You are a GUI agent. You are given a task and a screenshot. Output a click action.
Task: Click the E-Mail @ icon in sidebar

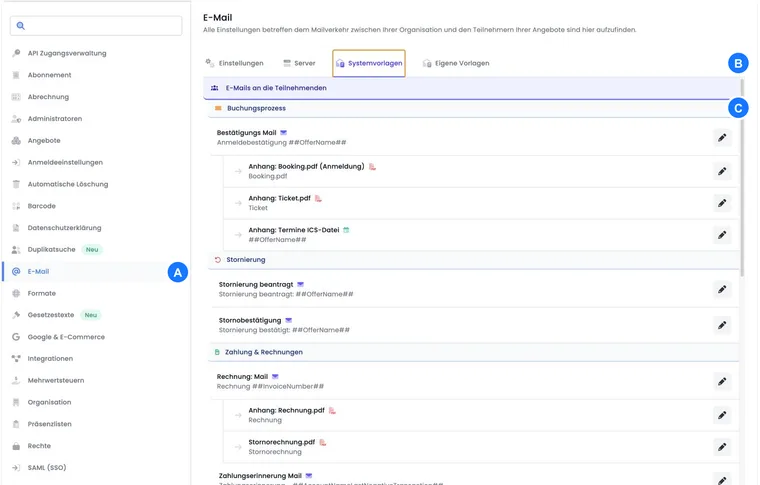[16, 271]
